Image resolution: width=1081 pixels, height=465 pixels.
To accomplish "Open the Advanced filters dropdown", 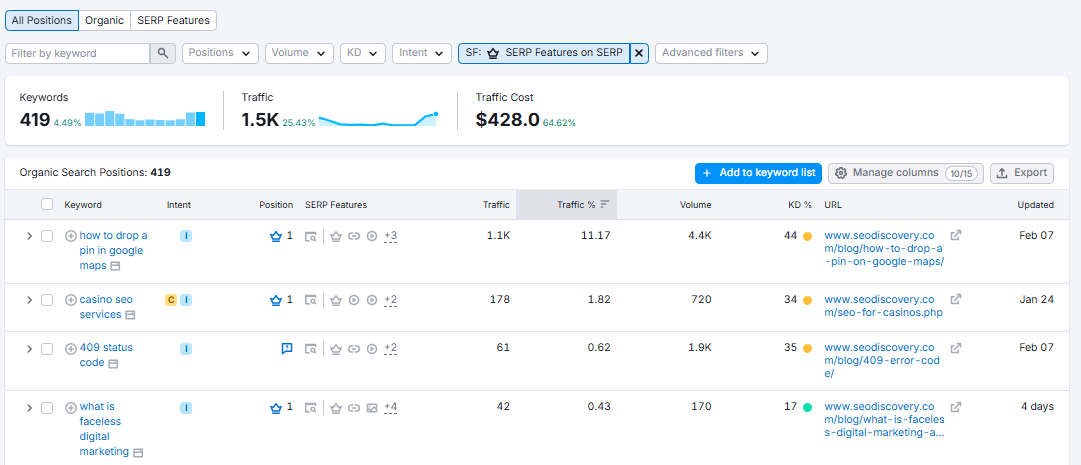I will 711,53.
